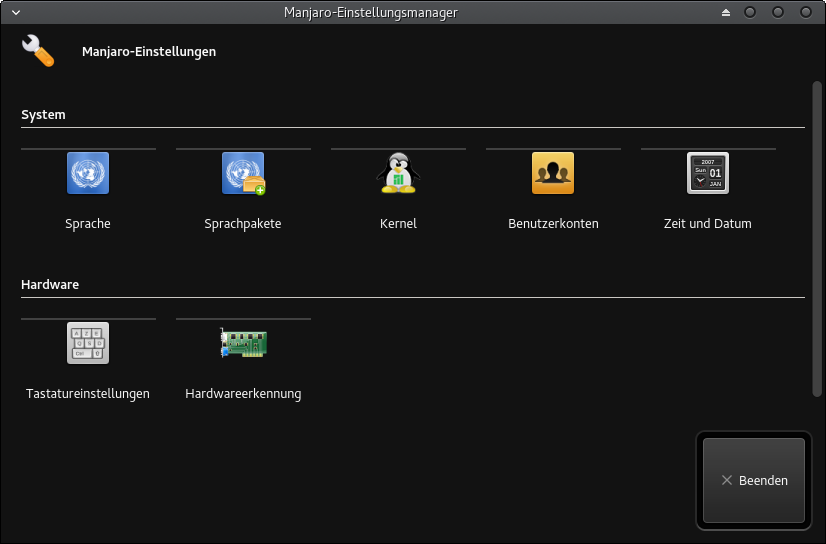Click the Hardwareerkennung circuit card icon
Screen dimensions: 826x544
[x=243, y=343]
